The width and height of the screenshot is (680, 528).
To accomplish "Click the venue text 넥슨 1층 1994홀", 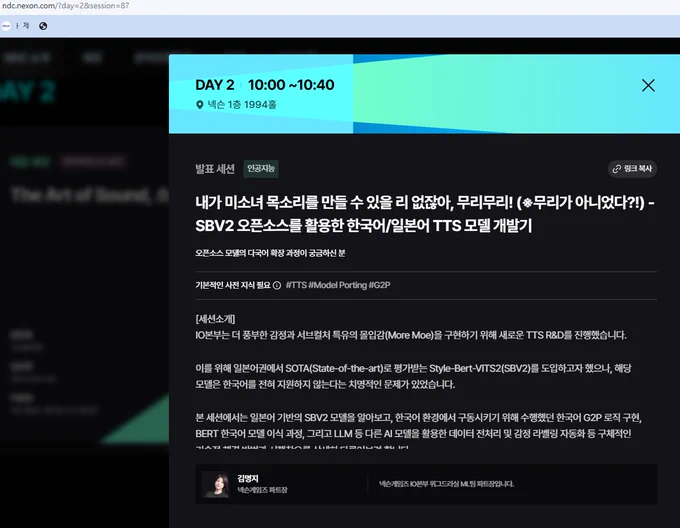I will [242, 105].
